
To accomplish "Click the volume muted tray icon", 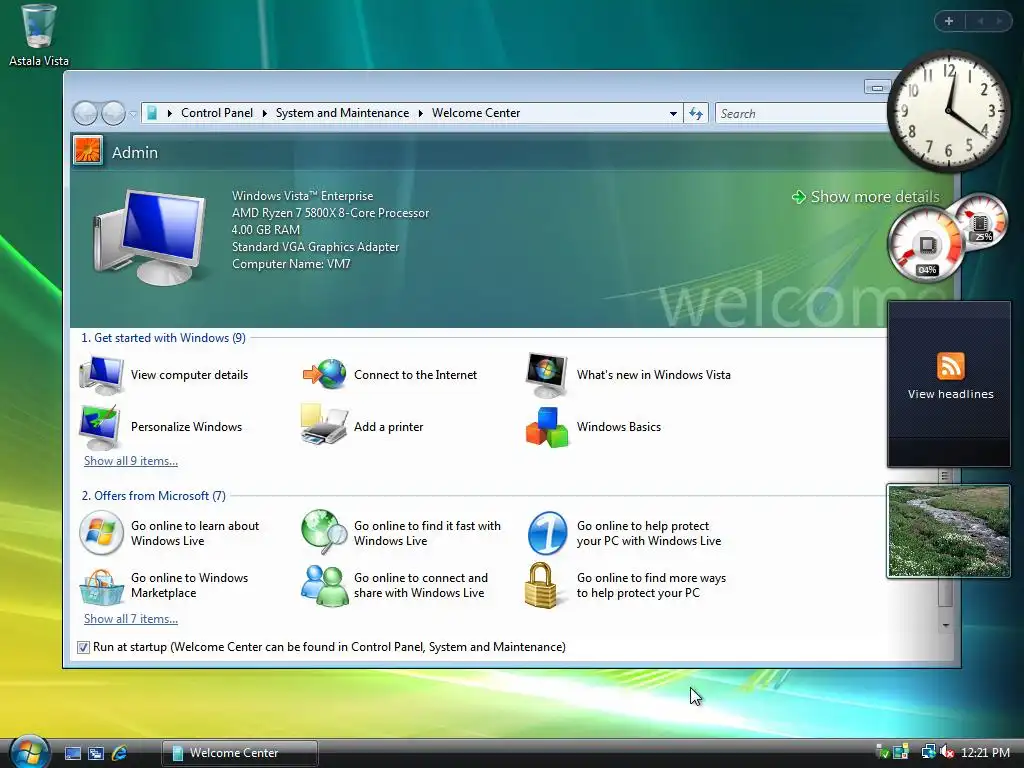I will 946,752.
